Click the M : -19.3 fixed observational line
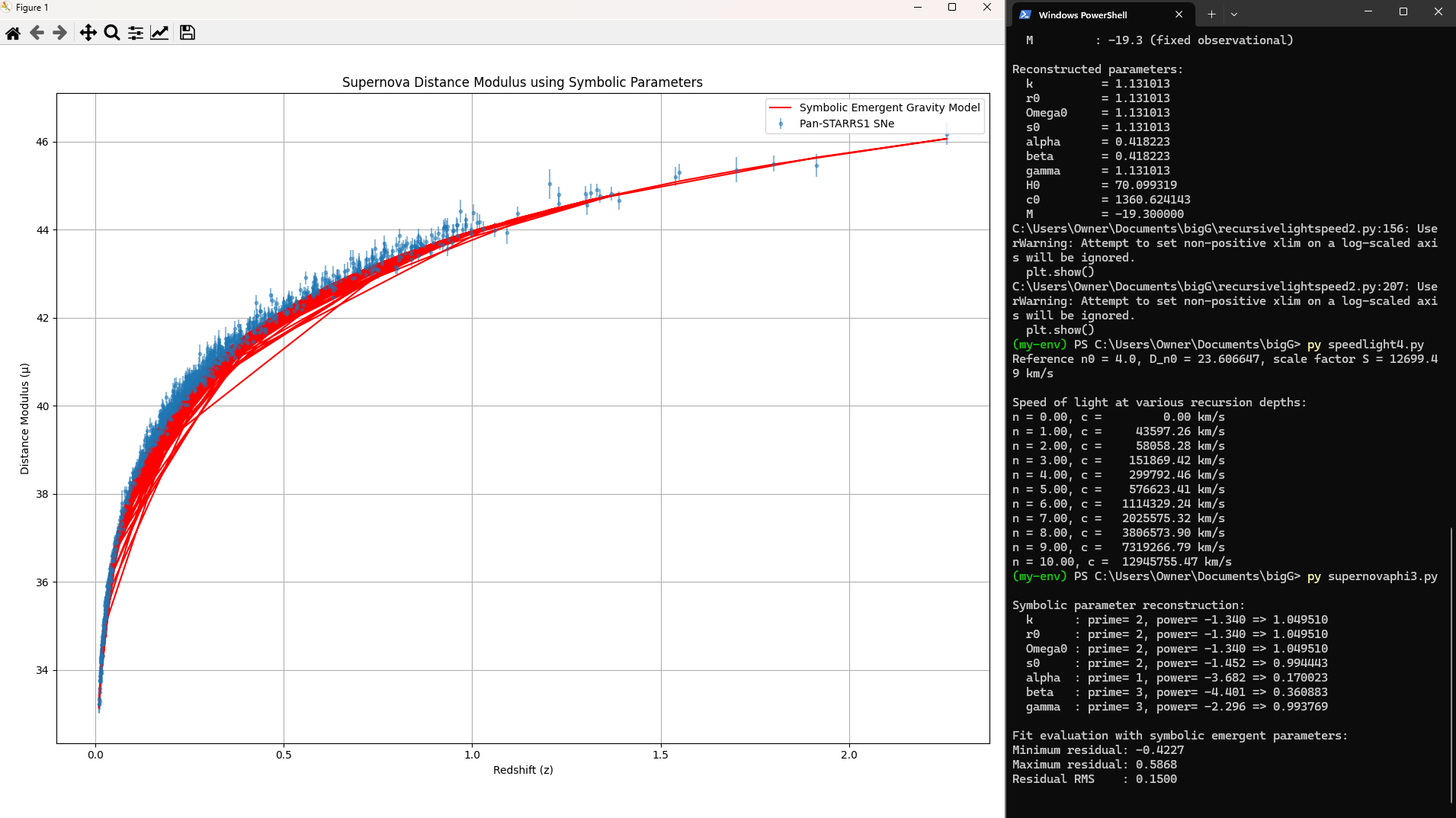 point(1159,40)
